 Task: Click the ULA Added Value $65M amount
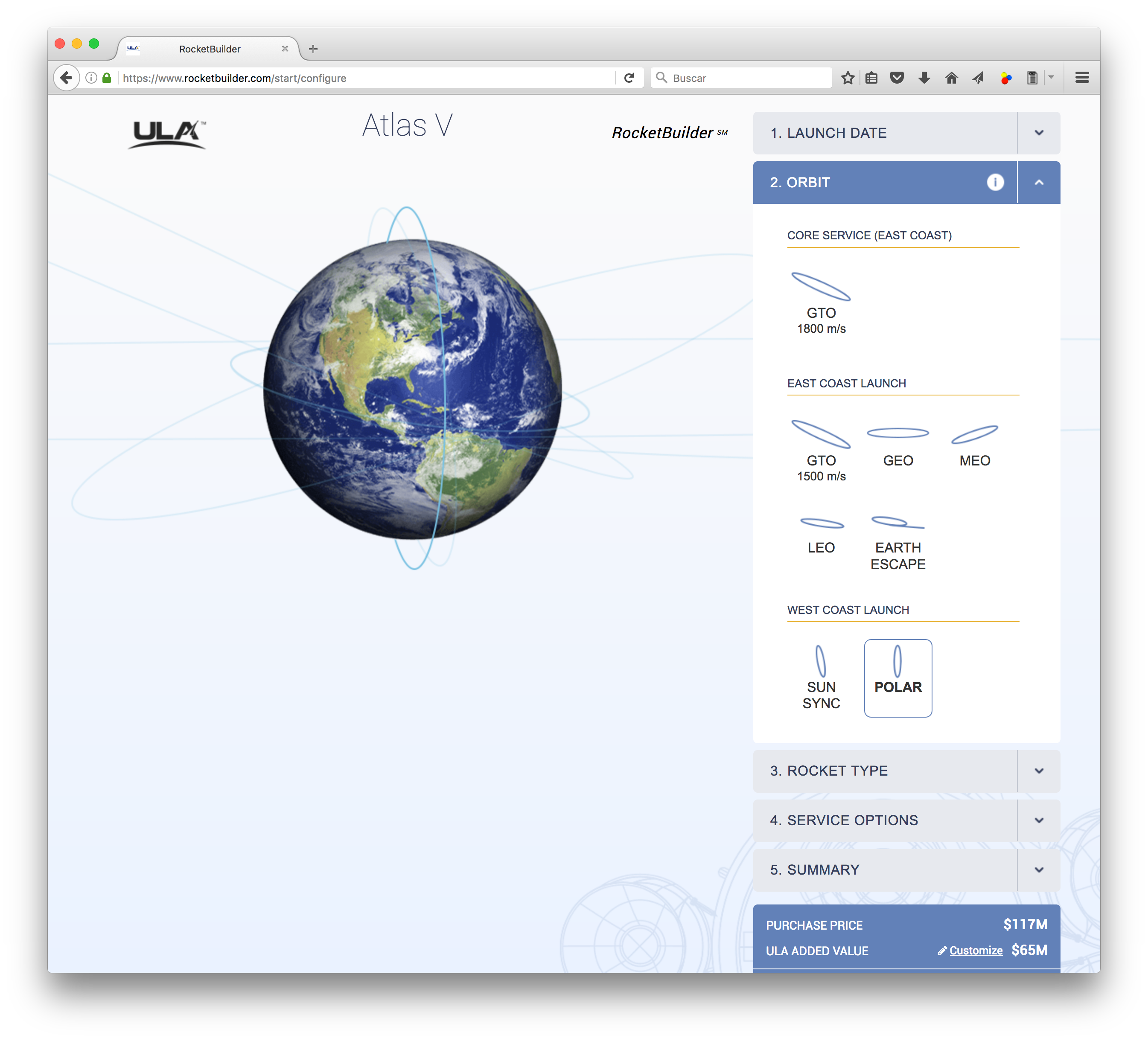click(x=1029, y=950)
